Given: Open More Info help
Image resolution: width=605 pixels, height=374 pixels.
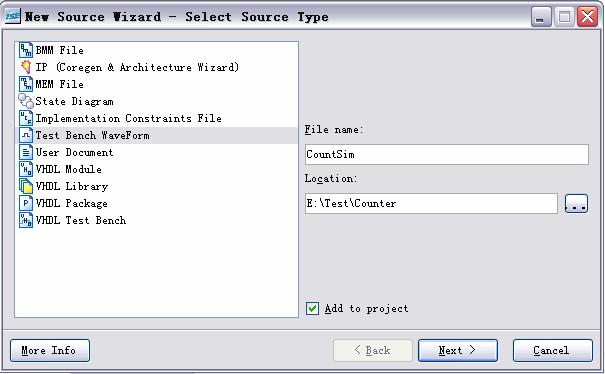Looking at the screenshot, I should (50, 350).
